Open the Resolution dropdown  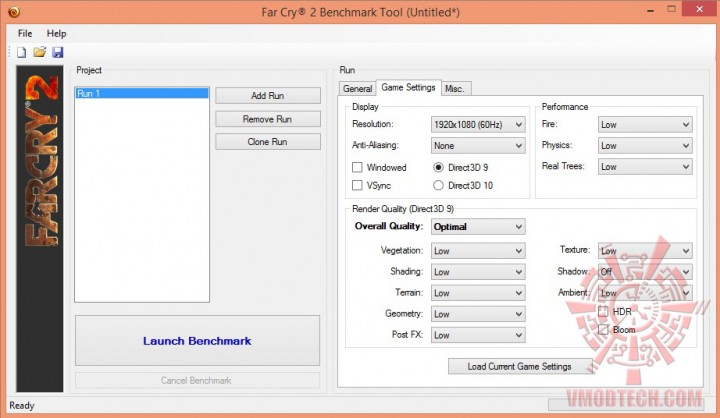tap(478, 124)
